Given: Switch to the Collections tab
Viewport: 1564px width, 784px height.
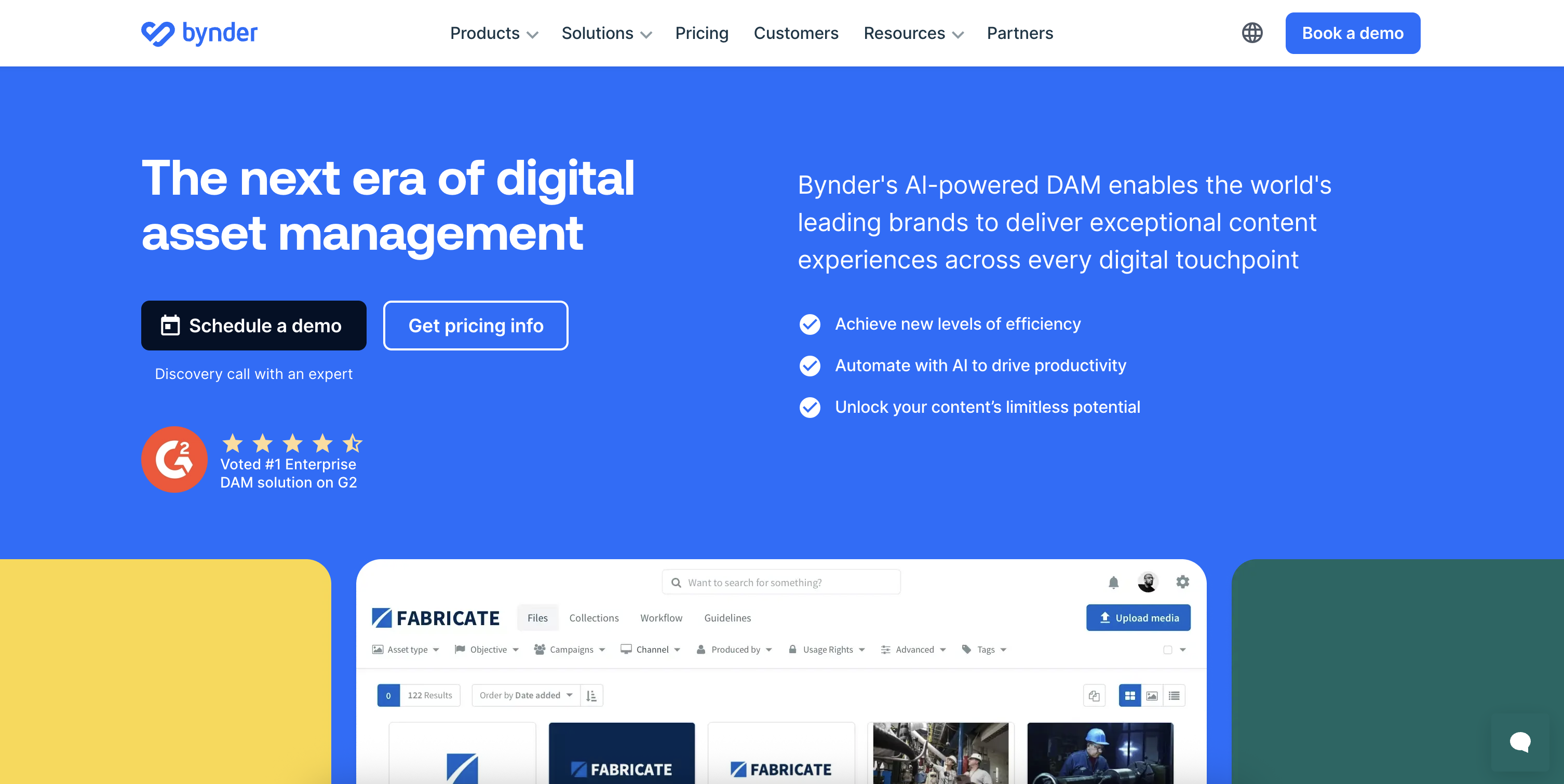Looking at the screenshot, I should pyautogui.click(x=594, y=618).
